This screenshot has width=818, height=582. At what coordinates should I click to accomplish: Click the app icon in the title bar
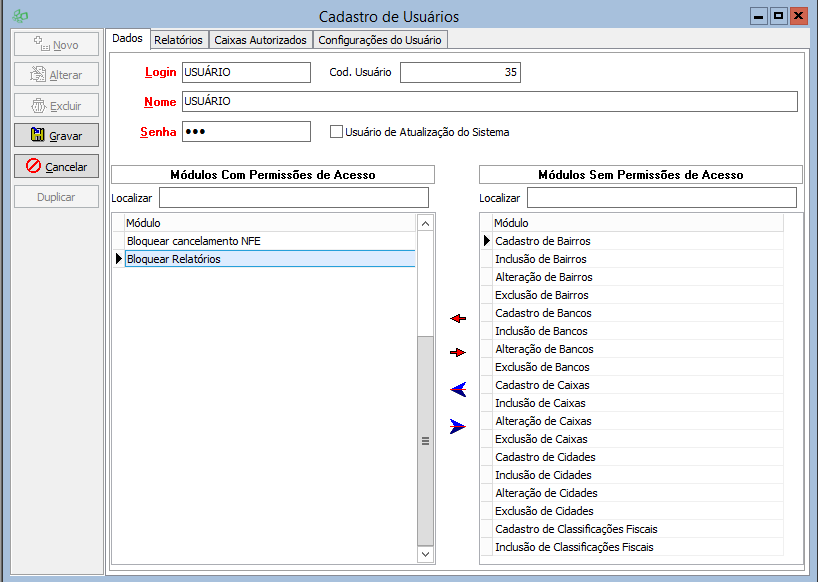click(19, 17)
